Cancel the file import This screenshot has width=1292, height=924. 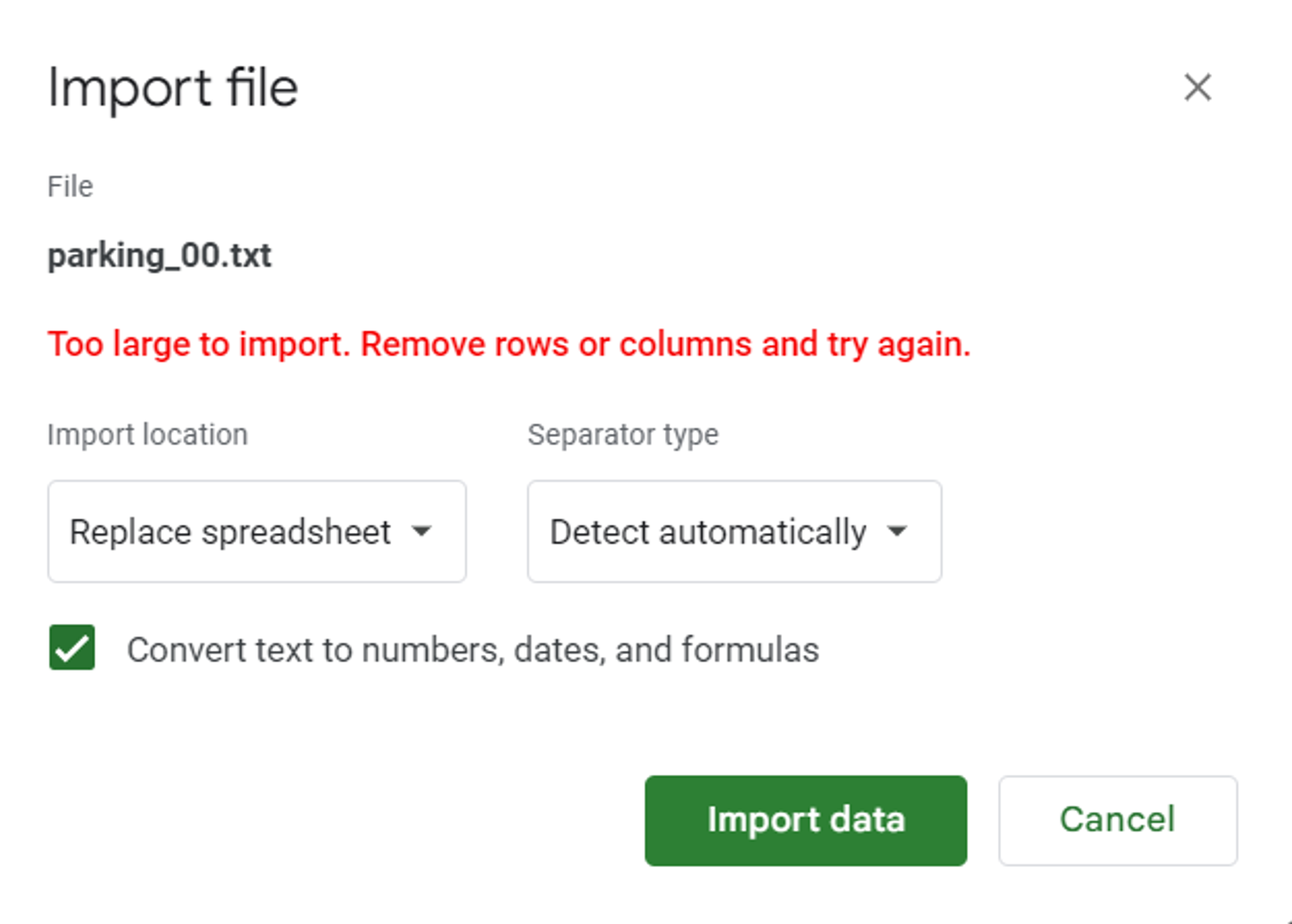pyautogui.click(x=1117, y=820)
